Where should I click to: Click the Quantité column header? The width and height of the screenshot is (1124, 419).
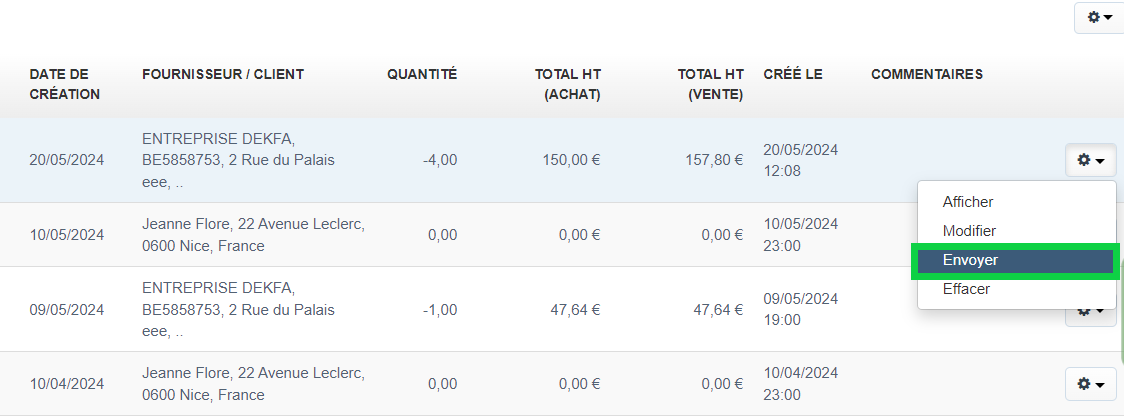[x=422, y=74]
